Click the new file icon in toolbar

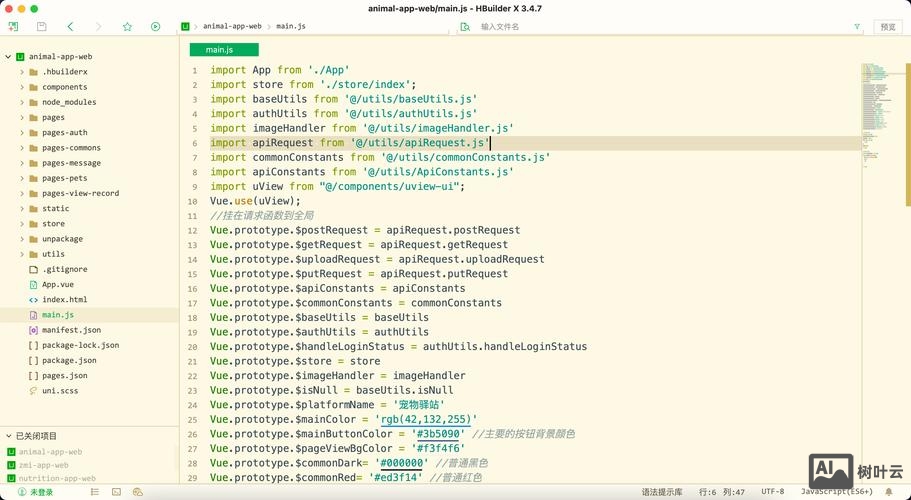coord(13,27)
